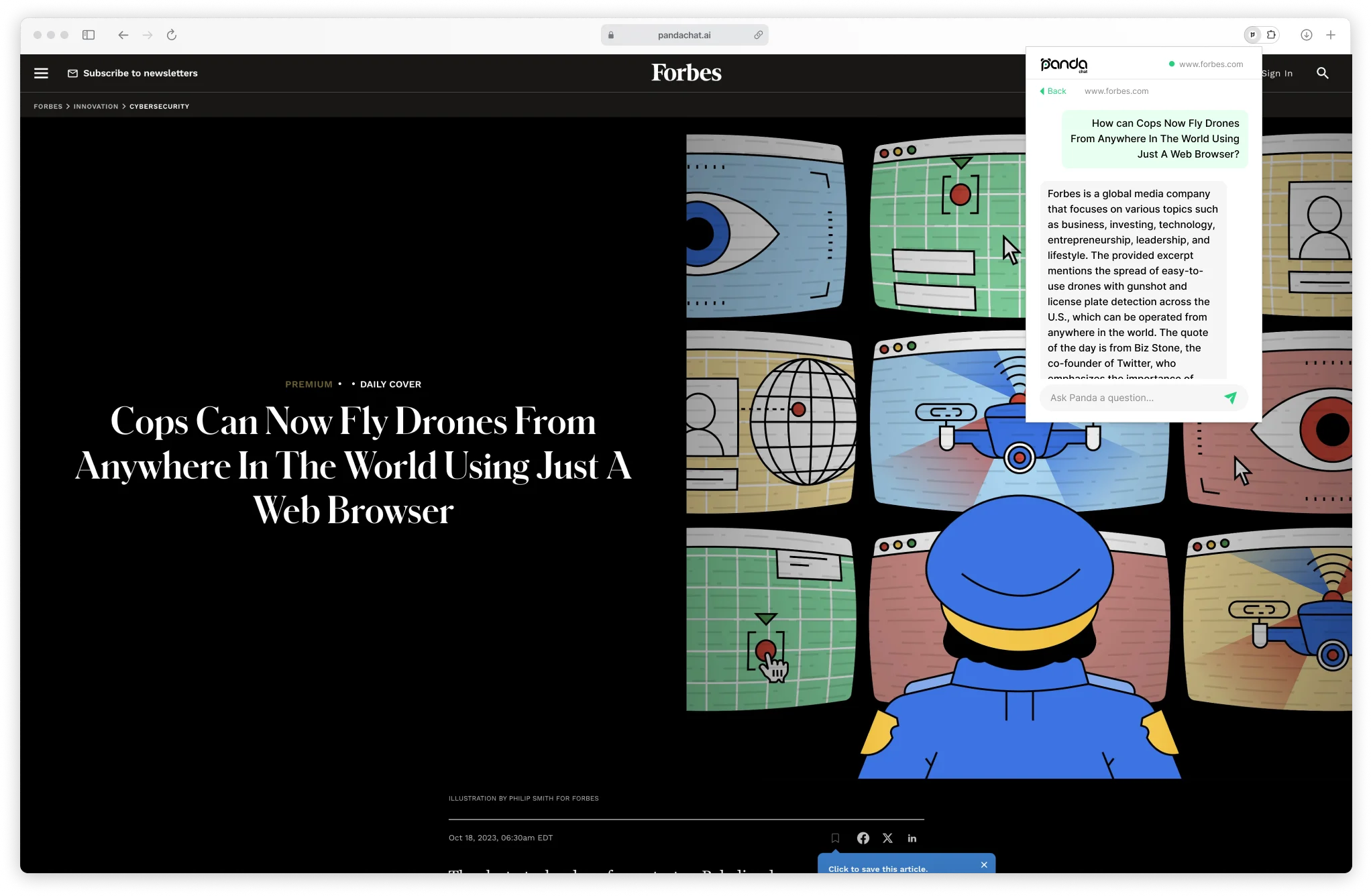Click the www.forbes.com status in Panda header

[1205, 64]
